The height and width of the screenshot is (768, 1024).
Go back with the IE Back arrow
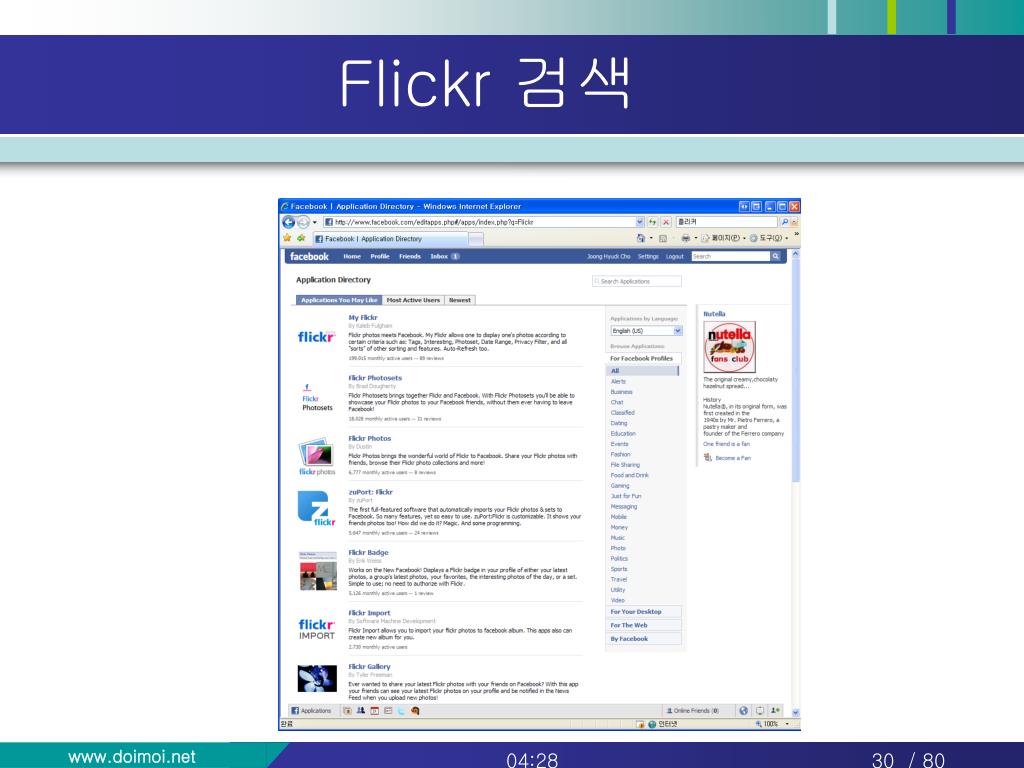(x=288, y=222)
